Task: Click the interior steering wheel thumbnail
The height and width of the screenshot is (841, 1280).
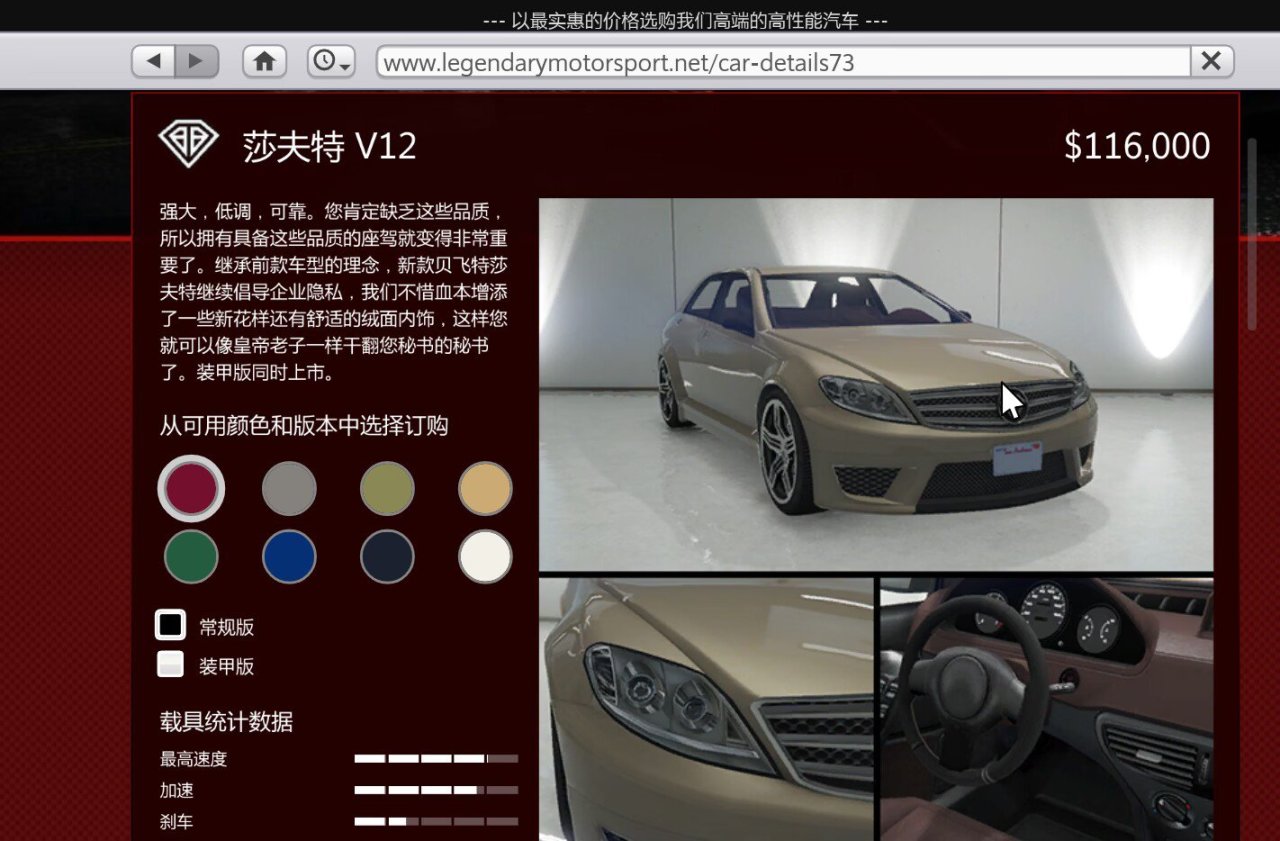Action: click(x=1047, y=709)
